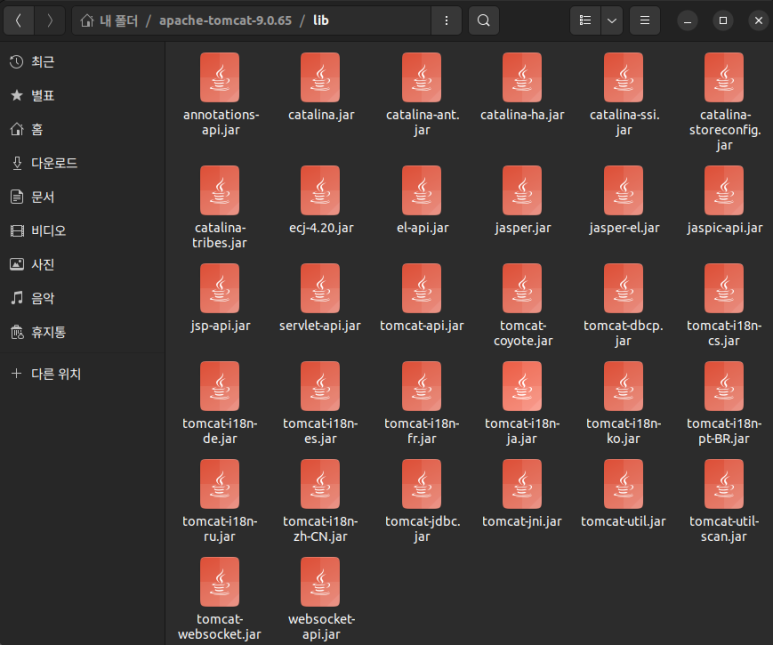Screen dimensions: 773x645
Task: Click the lib breadcrumb segment
Action: pyautogui.click(x=321, y=21)
